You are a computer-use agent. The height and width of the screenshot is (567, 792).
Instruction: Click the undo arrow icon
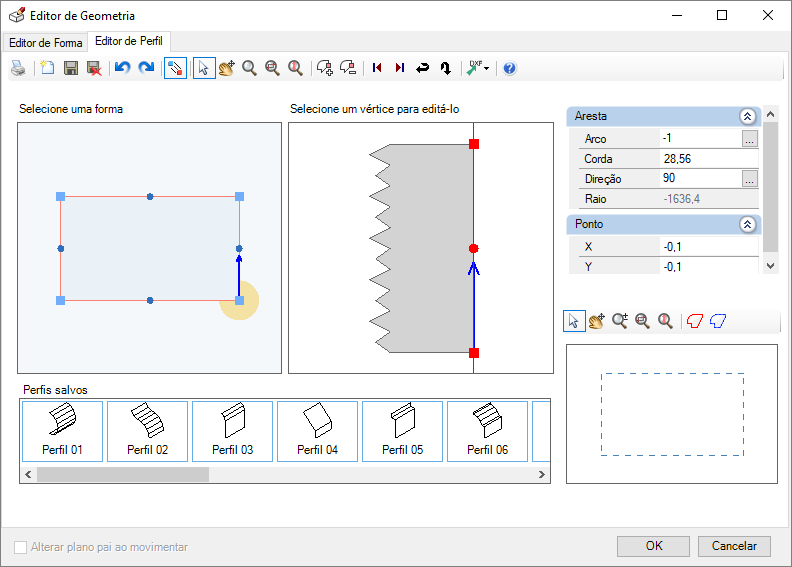122,68
